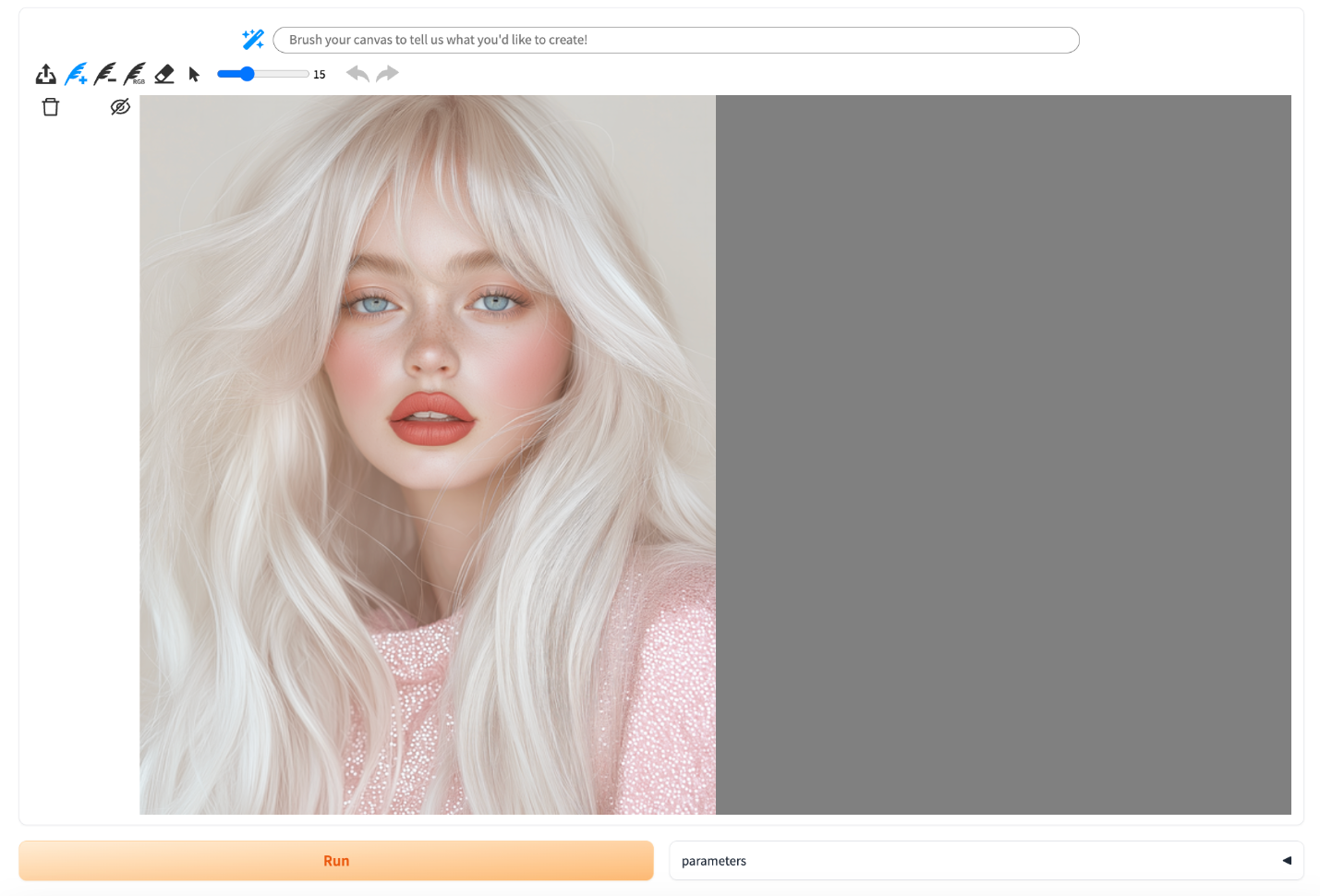Click the gray output canvas area
1320x896 pixels.
(1003, 454)
